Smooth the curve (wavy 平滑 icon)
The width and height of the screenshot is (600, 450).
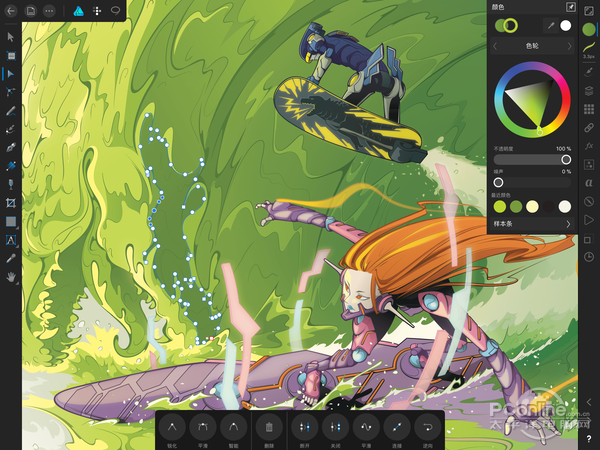pyautogui.click(x=366, y=427)
